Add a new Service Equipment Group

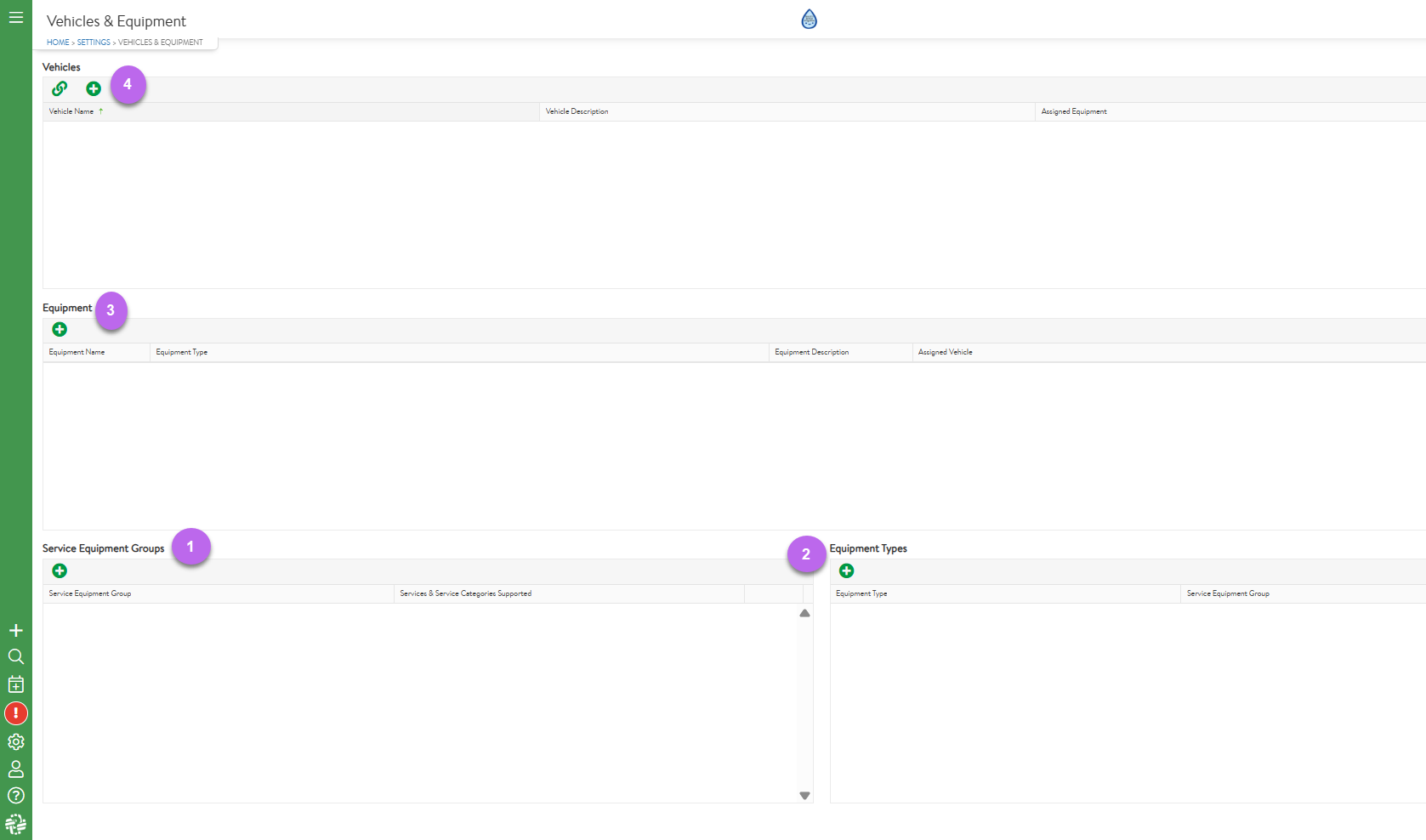click(60, 570)
